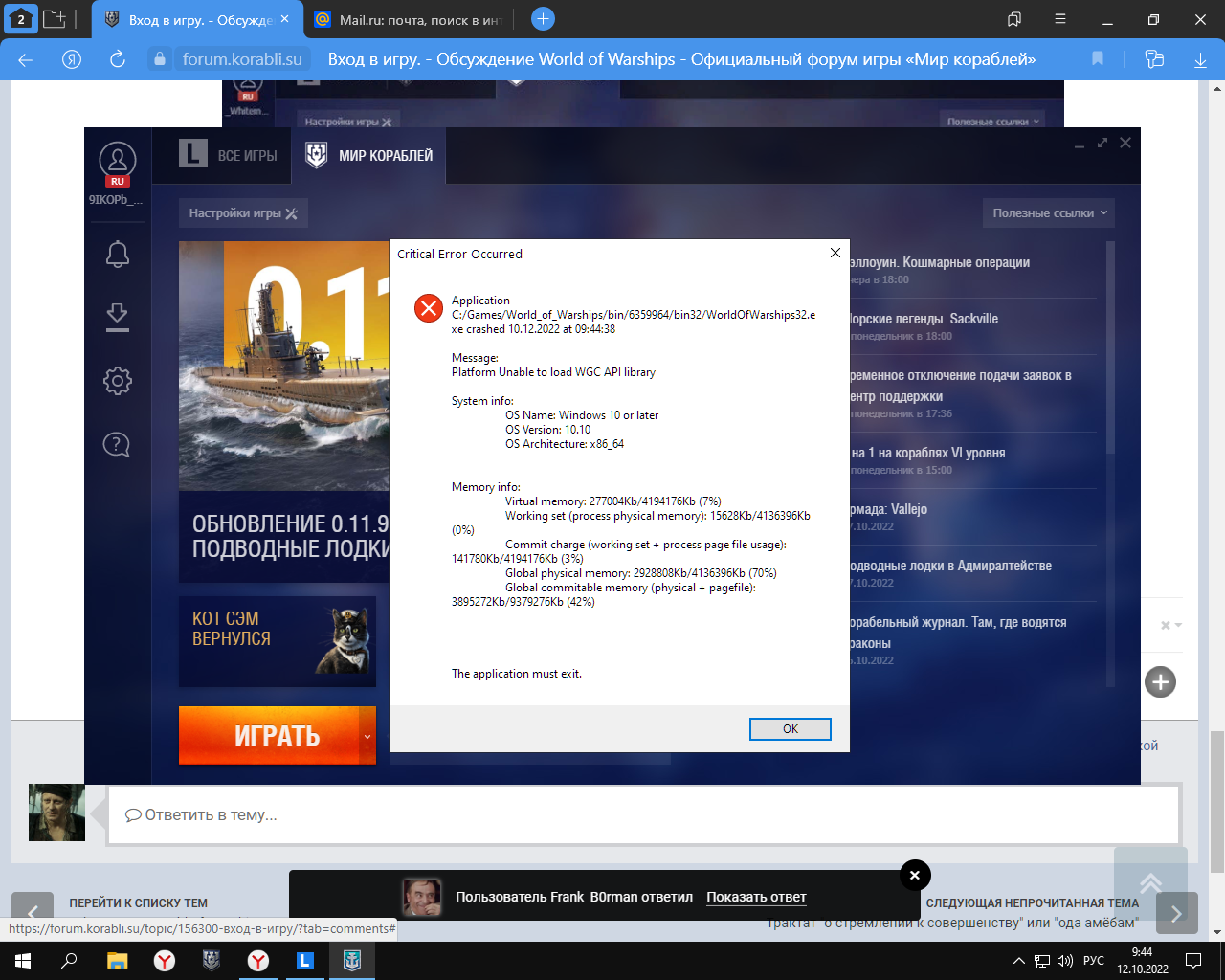The image size is (1225, 980).
Task: Click OK in Critical Error dialog
Action: click(x=790, y=729)
